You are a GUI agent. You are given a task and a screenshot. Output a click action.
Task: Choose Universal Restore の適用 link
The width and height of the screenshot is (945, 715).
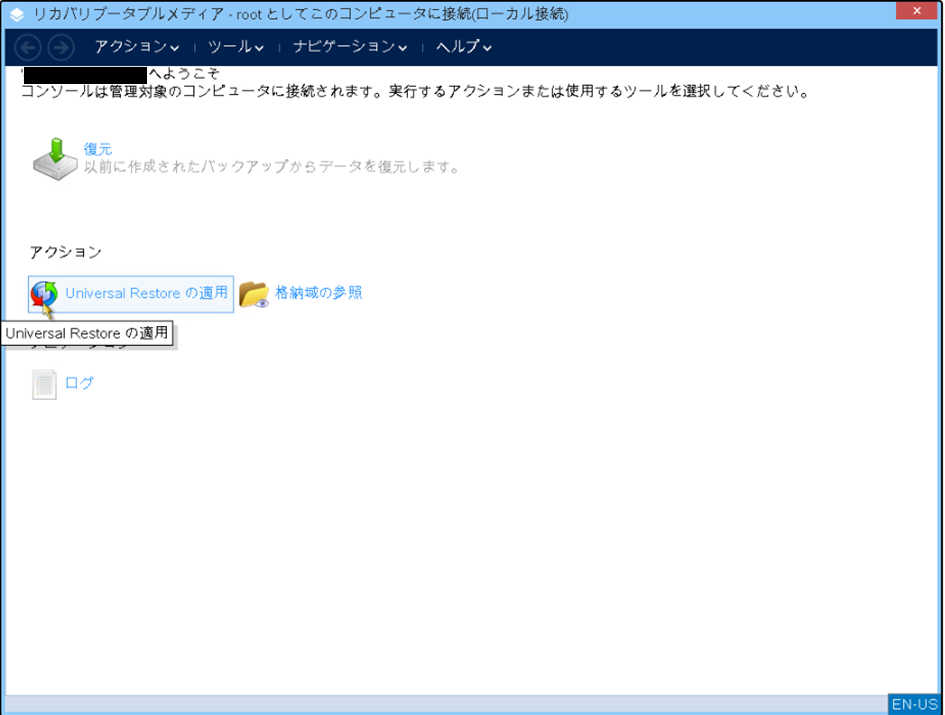146,293
